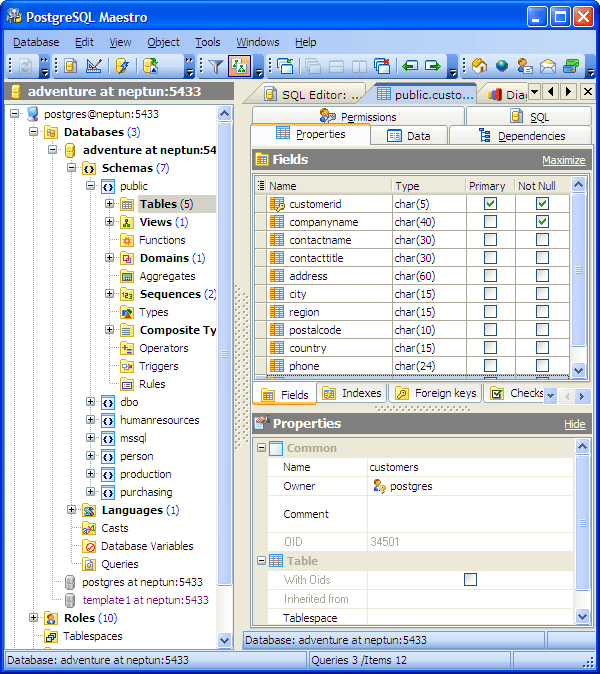Click the envelope mail toolbar icon
The height and width of the screenshot is (674, 600).
coord(548,66)
